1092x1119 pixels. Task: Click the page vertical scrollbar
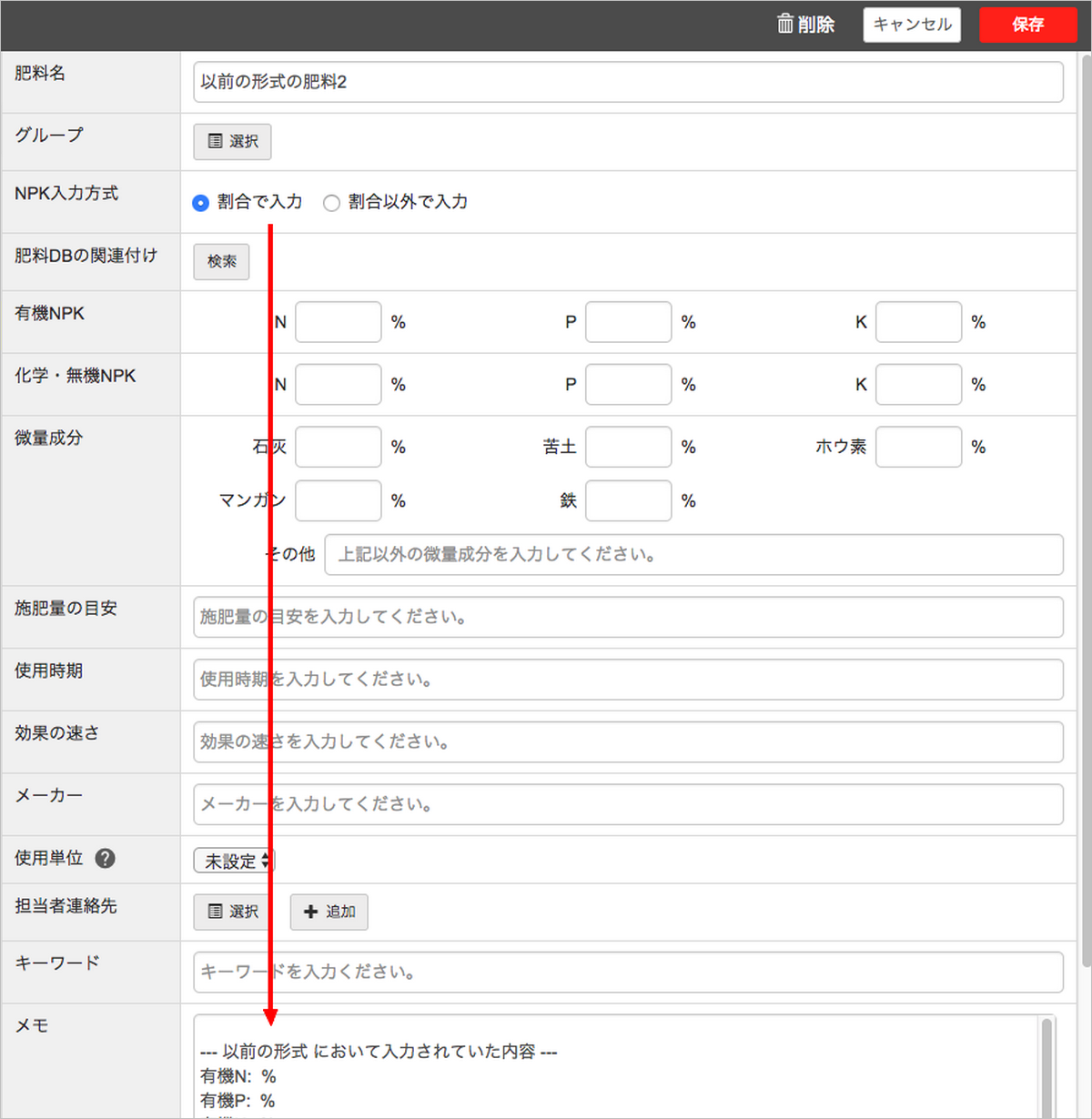pyautogui.click(x=1085, y=509)
